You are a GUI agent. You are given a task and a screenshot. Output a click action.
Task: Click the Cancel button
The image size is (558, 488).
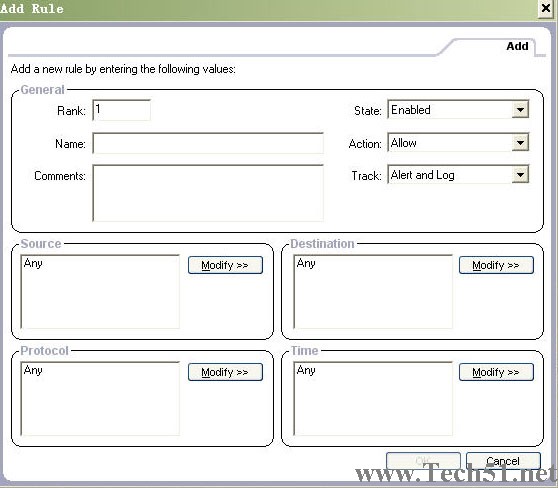(503, 461)
